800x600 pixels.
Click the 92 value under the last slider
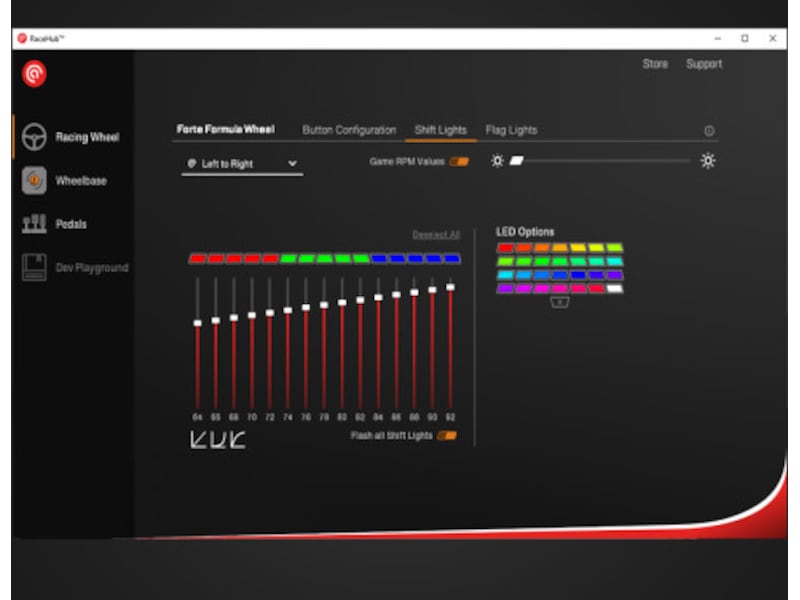point(451,417)
